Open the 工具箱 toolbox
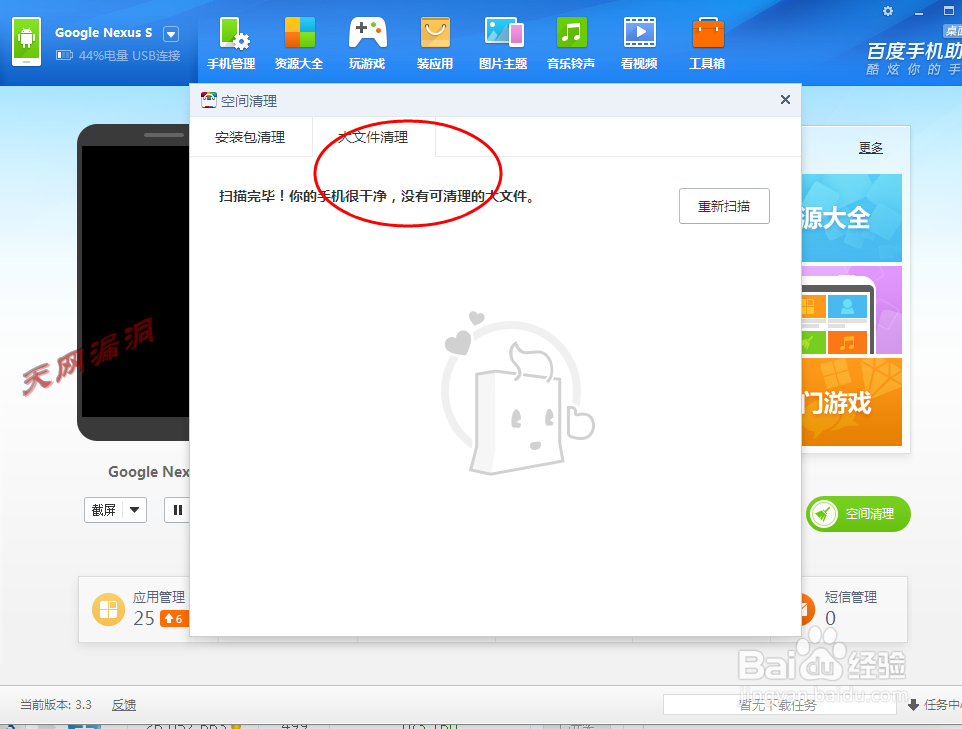Screen dimensions: 962x729 tap(707, 42)
